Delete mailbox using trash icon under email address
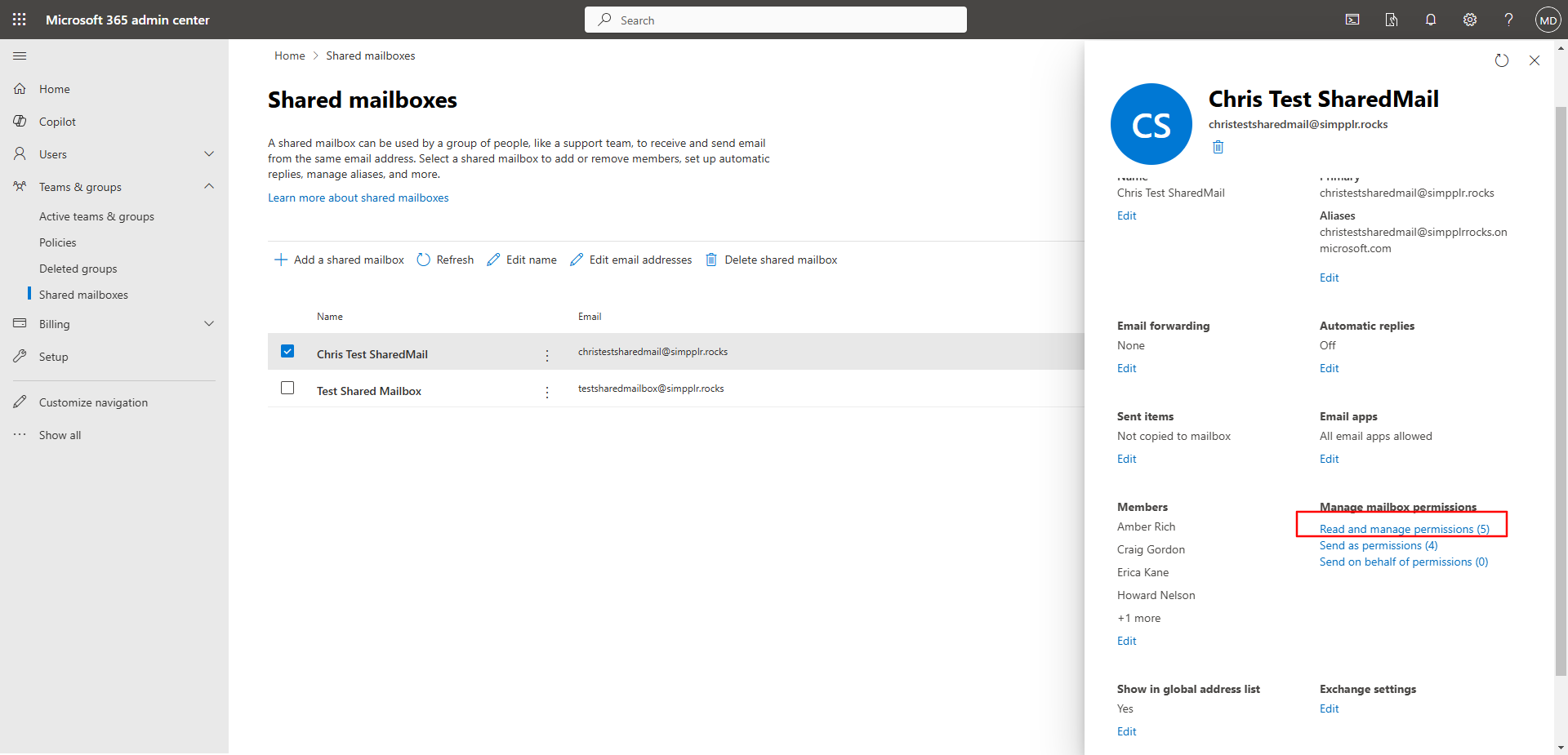Viewport: 1568px width, 755px height. click(1218, 147)
